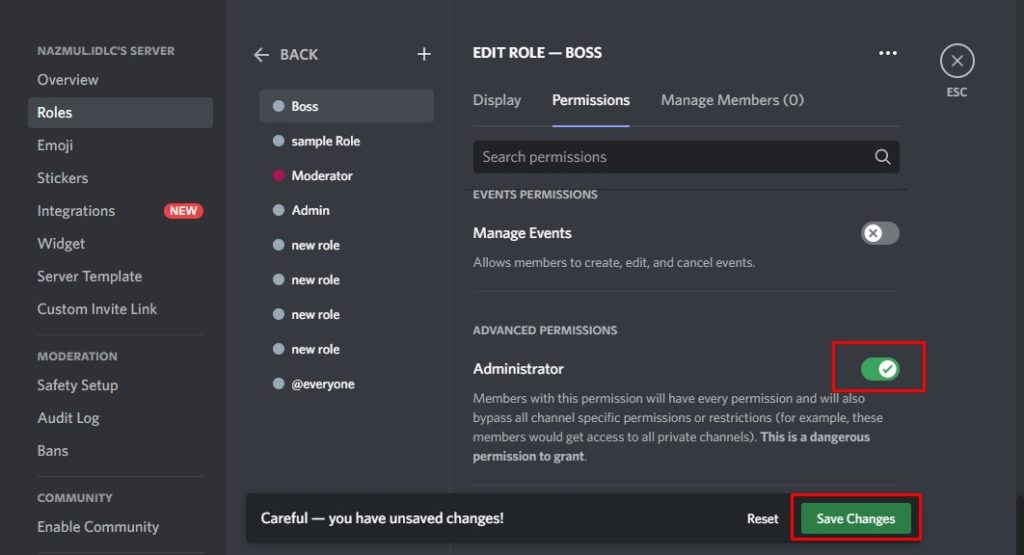
Task: Open Server Template settings
Action: [89, 276]
